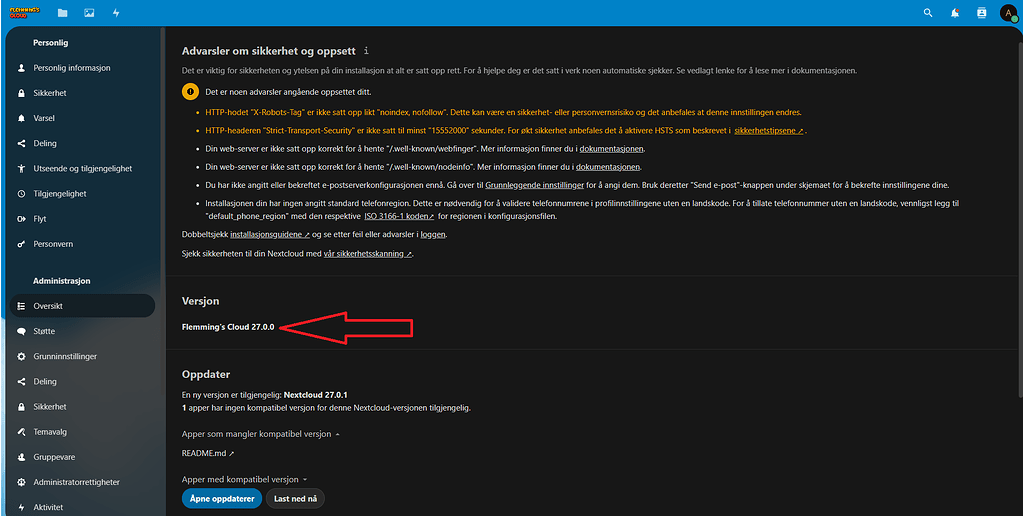Screen dimensions: 1023x516
Task: Click the person icon for Personlig informasjon
Action: click(x=21, y=68)
